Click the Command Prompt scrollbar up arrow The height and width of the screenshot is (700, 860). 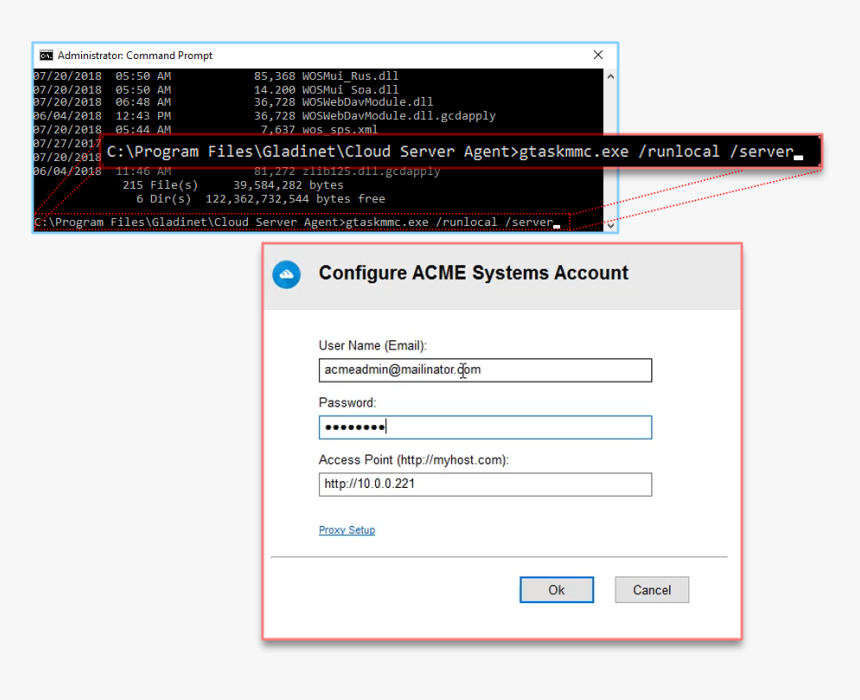coord(610,76)
